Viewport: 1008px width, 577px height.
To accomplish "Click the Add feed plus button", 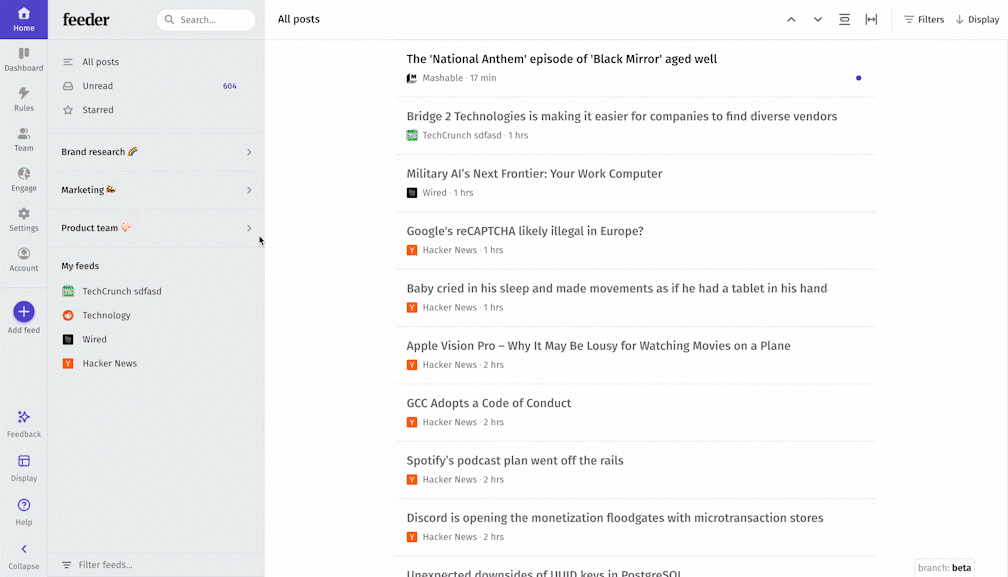I will tap(24, 312).
